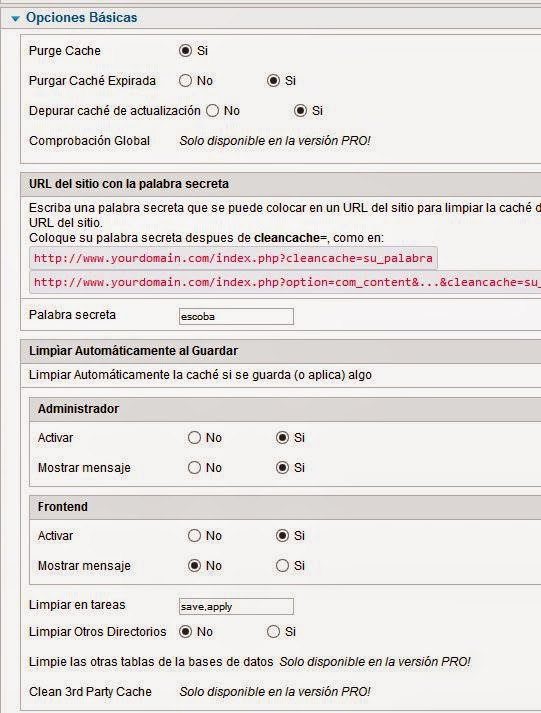The image size is (541, 713).
Task: Click the PRO notice beside Comprobación Global
Action: (275, 141)
